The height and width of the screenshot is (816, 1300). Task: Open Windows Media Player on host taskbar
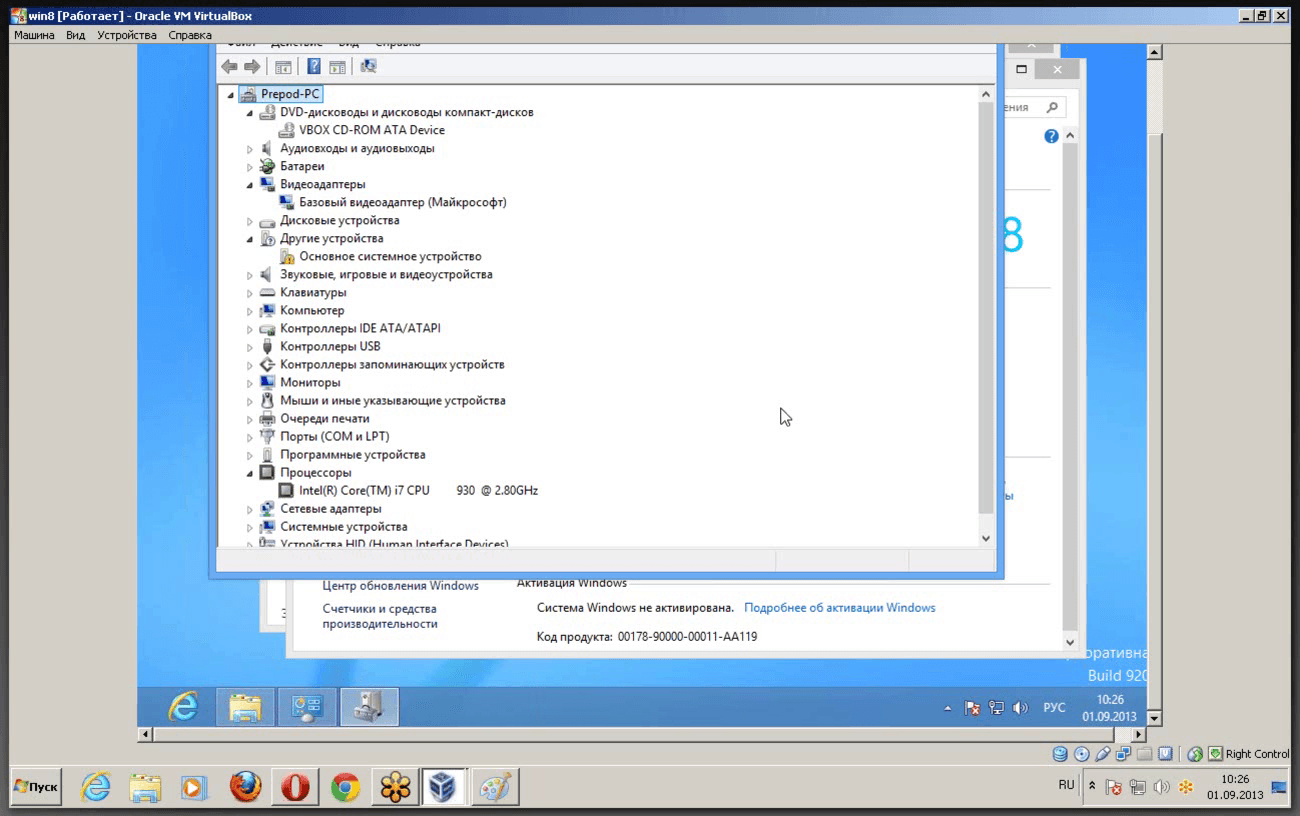(x=194, y=787)
